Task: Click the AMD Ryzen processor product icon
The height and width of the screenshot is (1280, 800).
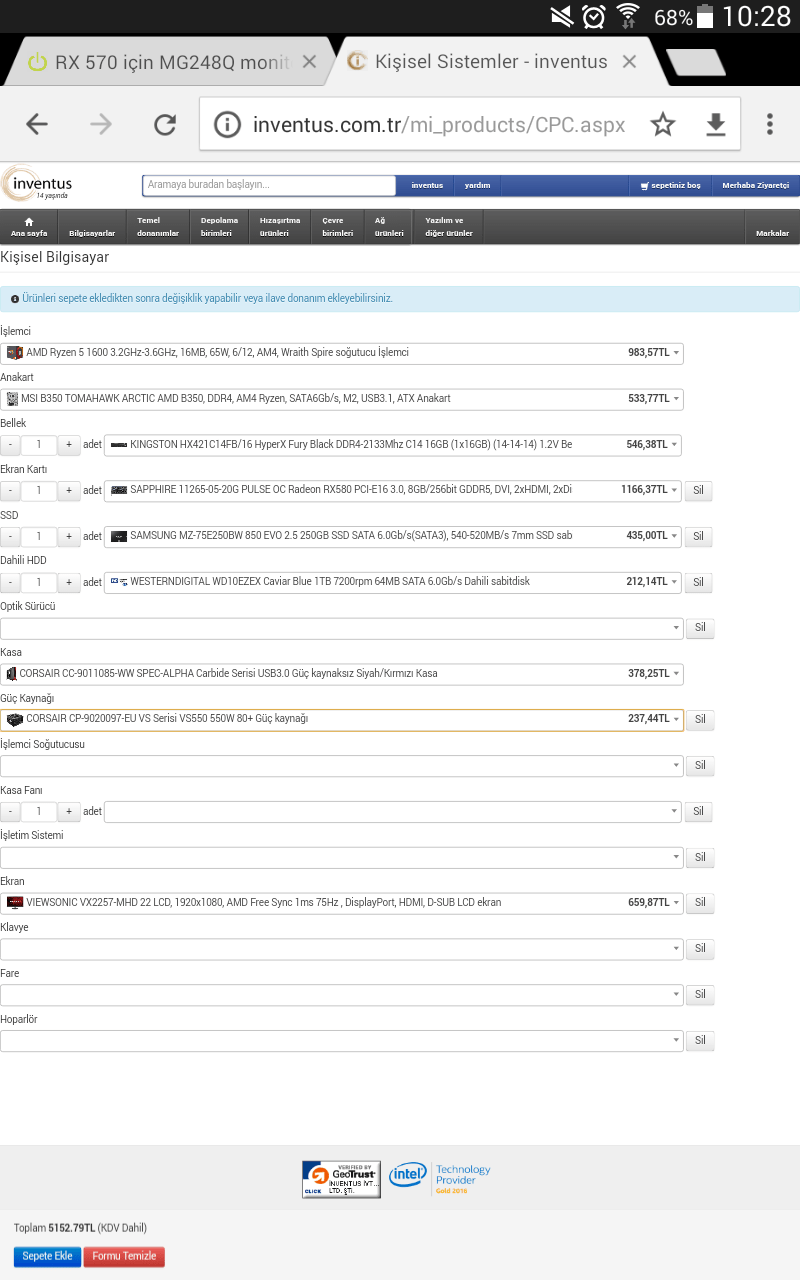Action: click(x=15, y=352)
